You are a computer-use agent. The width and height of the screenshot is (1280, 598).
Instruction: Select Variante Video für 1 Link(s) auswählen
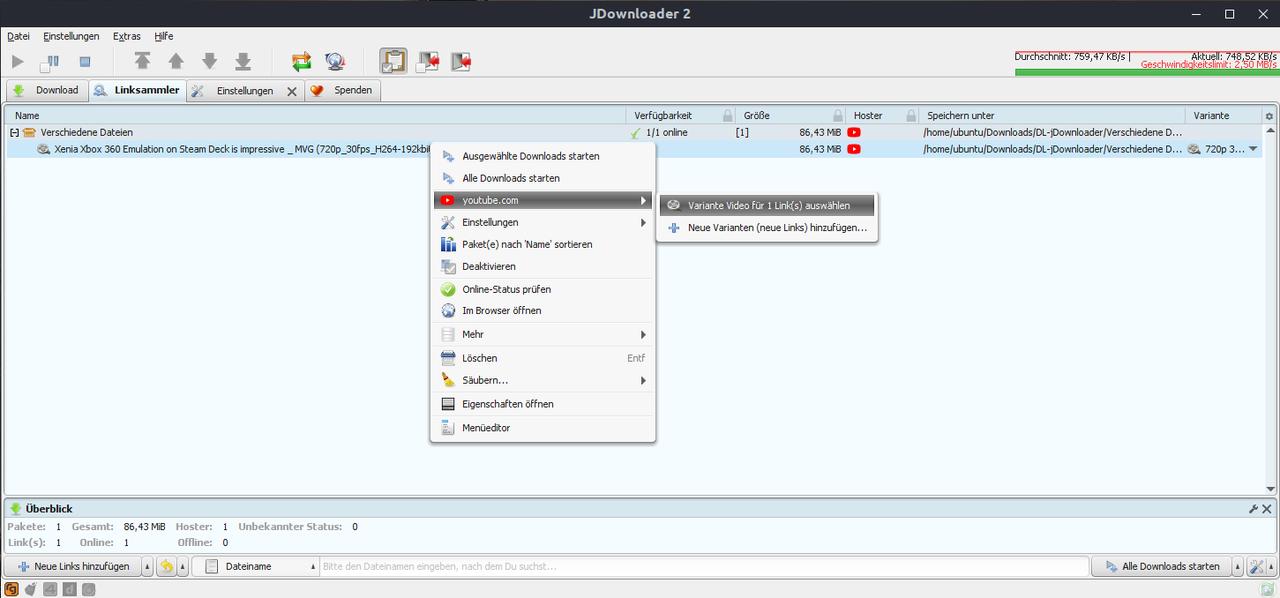[767, 205]
